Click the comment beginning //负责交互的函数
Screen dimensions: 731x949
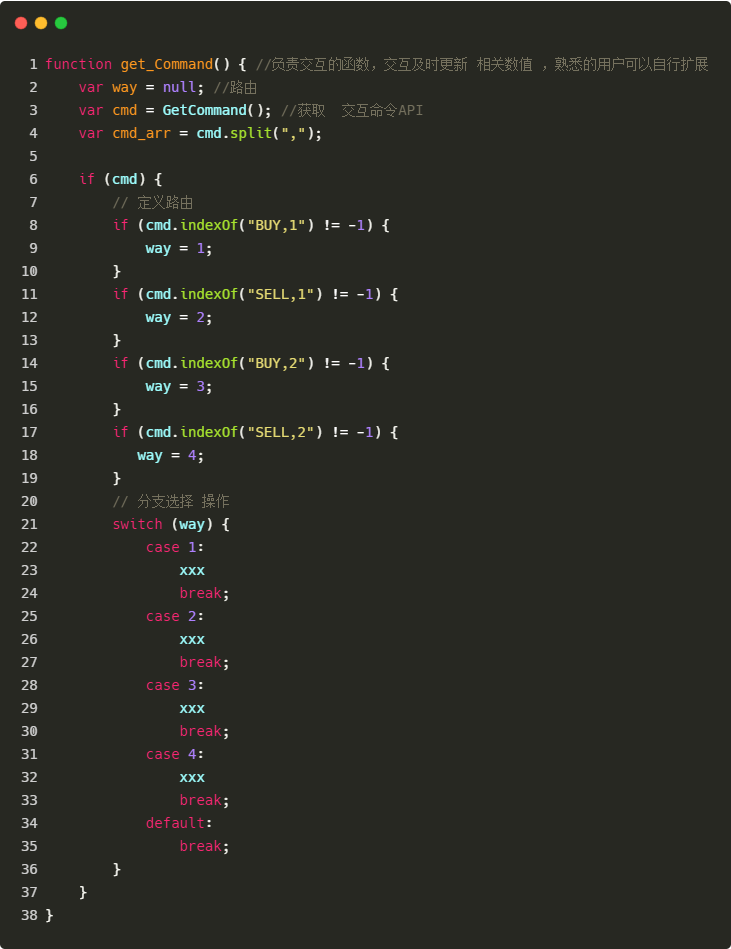[482, 64]
